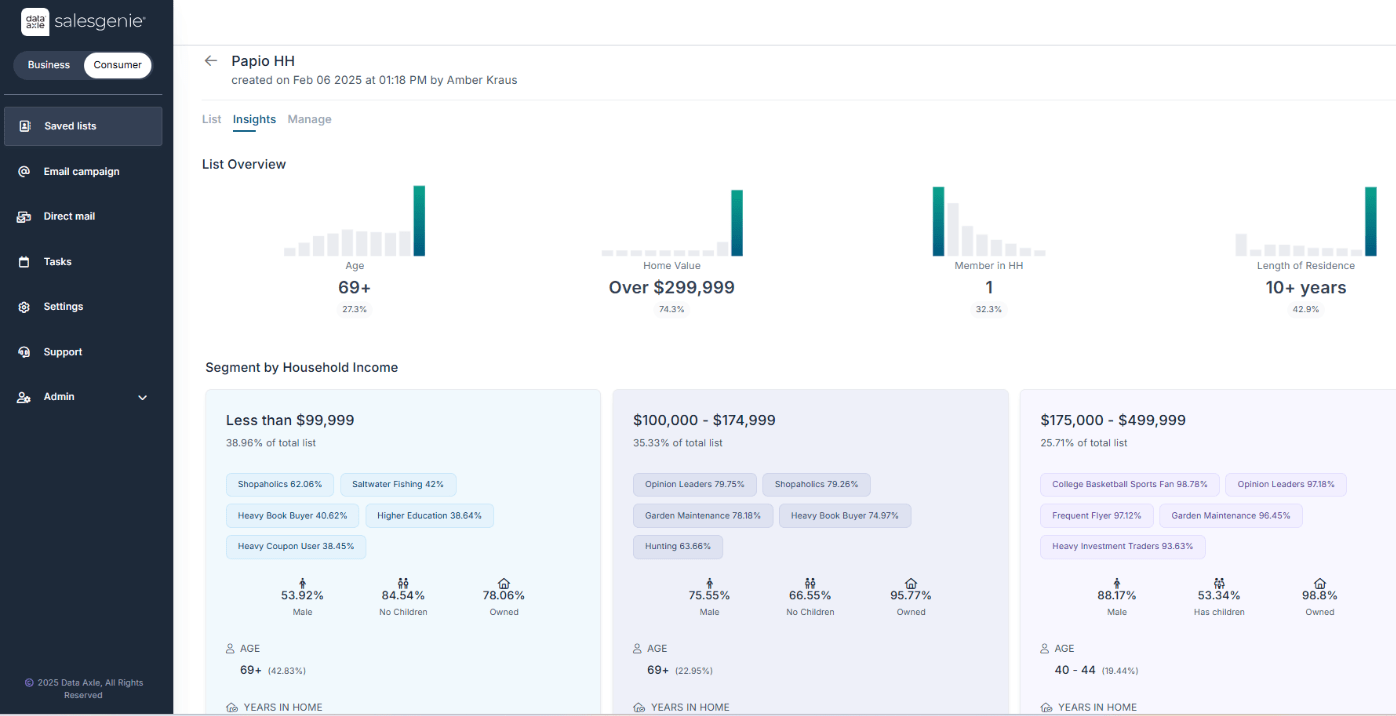
Task: Click the Settings gear icon
Action: coord(24,307)
